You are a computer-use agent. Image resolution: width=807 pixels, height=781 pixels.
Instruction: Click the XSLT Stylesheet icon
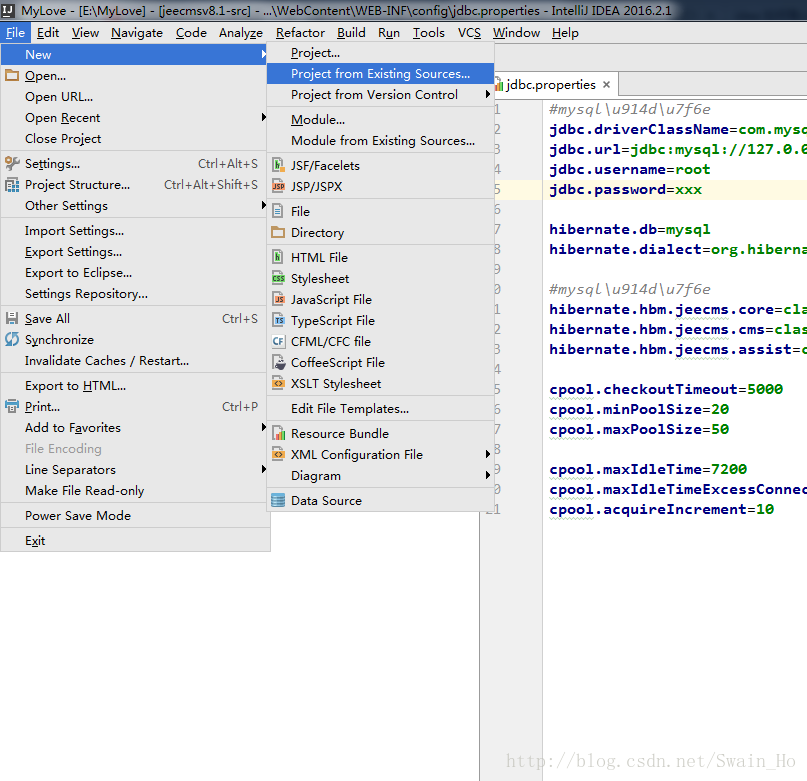click(x=278, y=383)
